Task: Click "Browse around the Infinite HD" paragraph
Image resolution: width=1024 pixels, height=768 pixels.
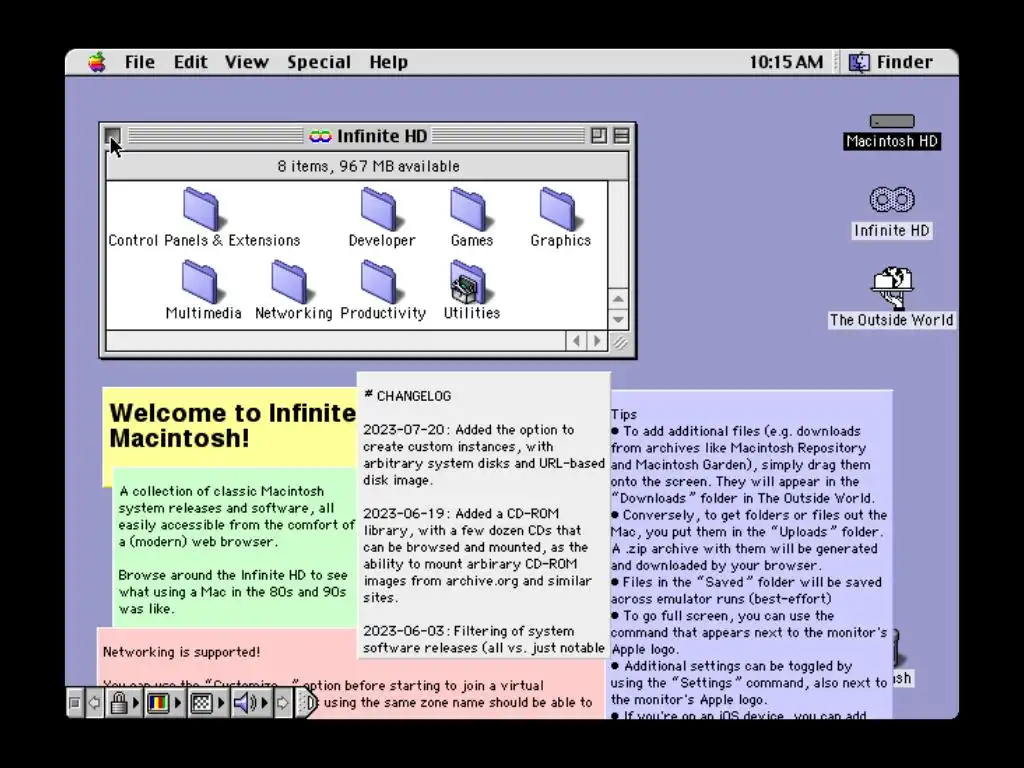Action: coord(233,592)
